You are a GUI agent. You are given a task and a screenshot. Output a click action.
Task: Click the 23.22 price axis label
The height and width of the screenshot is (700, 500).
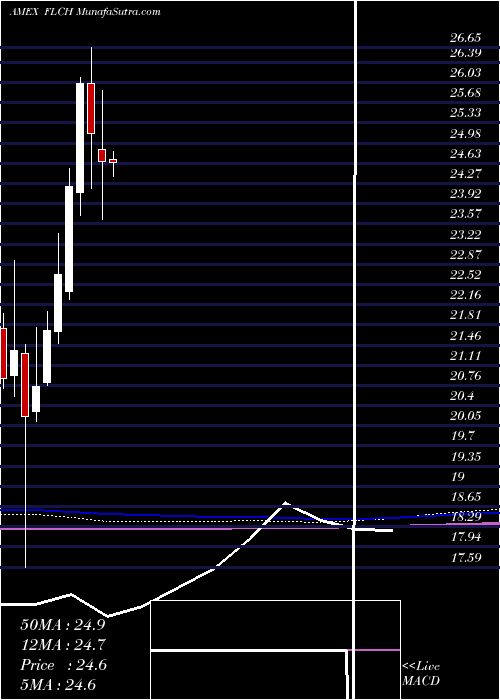466,234
